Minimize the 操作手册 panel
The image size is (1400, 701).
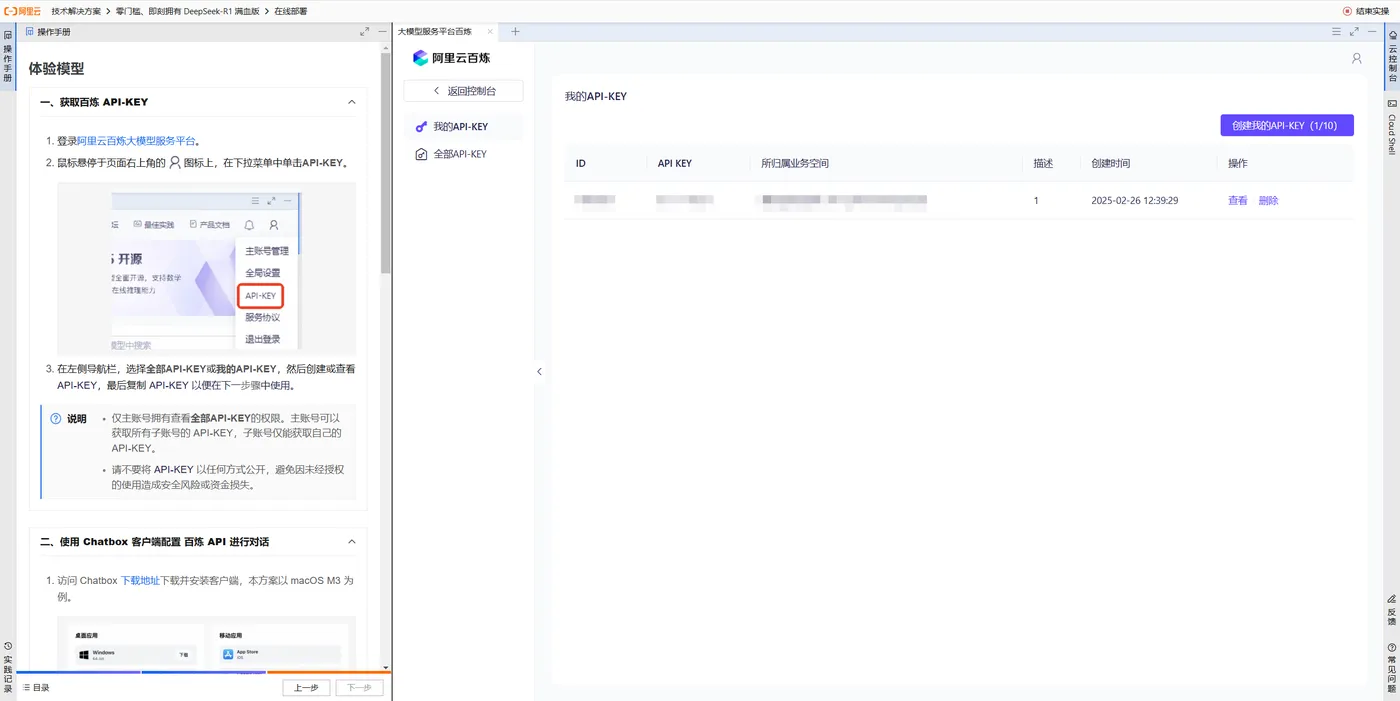[382, 32]
